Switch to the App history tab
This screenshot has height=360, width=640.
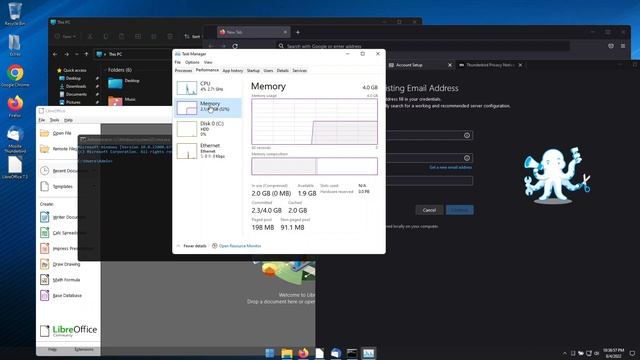233,71
